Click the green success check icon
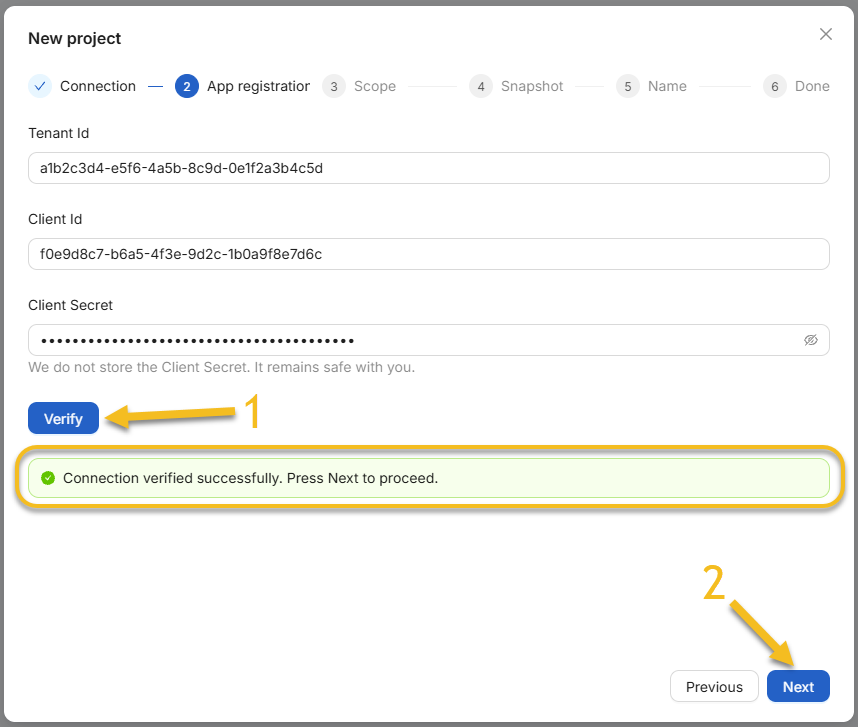 pos(48,478)
